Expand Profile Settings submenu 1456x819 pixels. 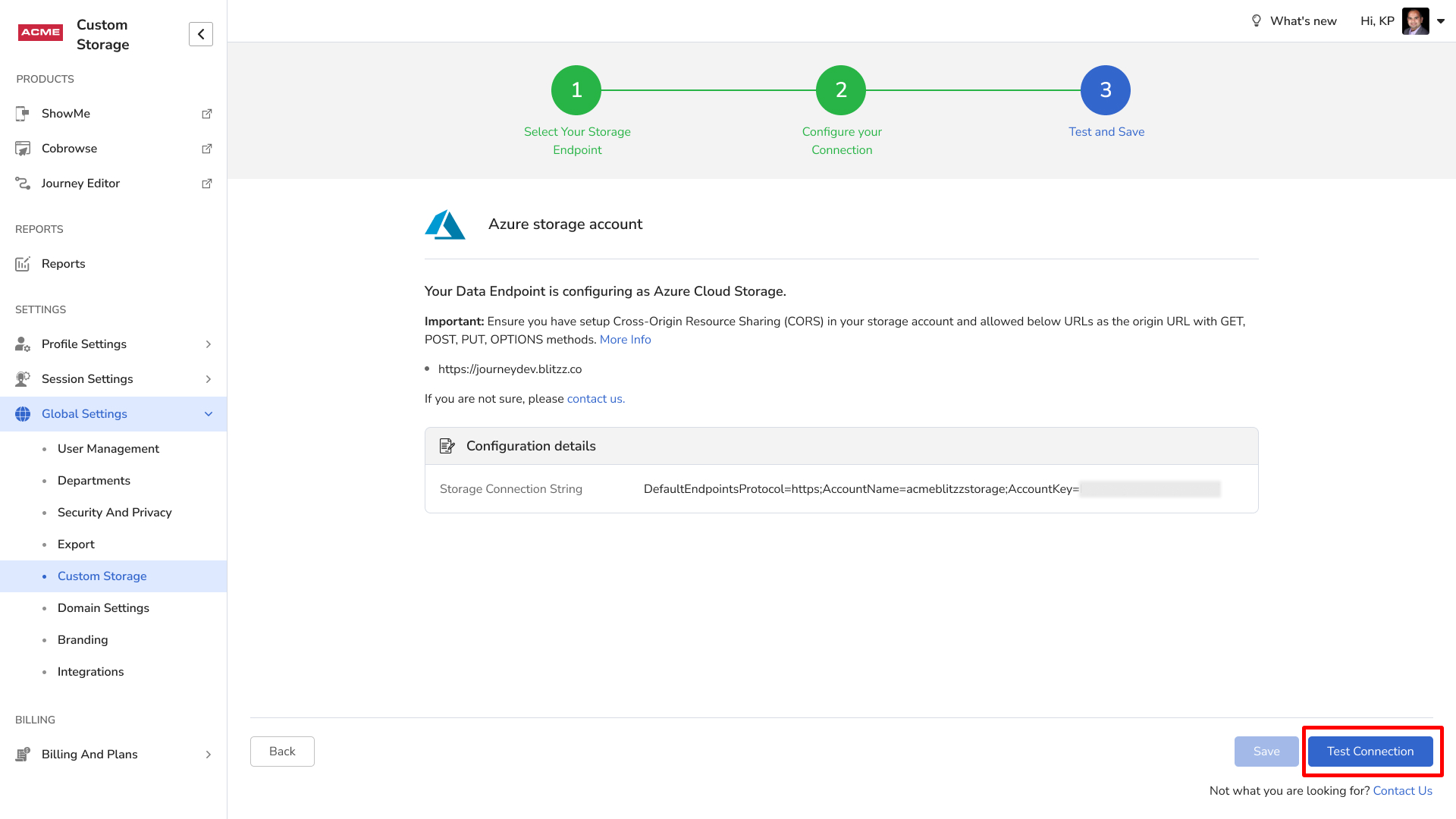tap(208, 344)
